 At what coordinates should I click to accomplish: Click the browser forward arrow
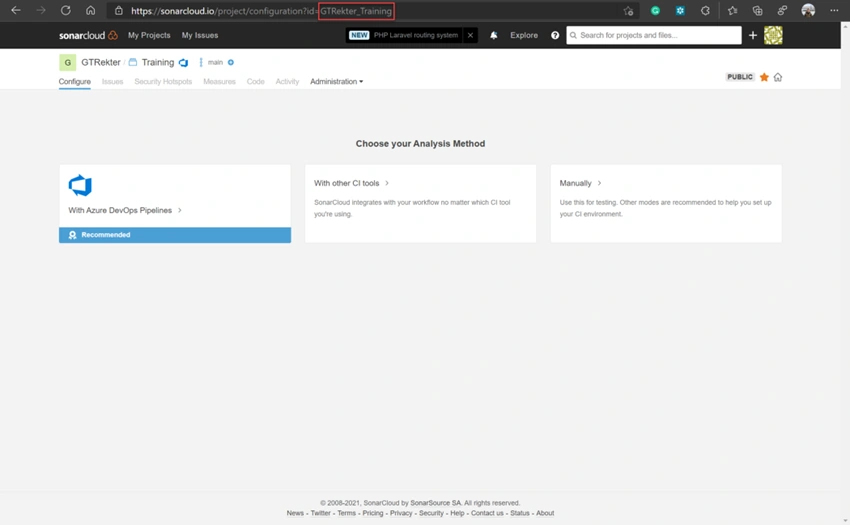(x=41, y=10)
